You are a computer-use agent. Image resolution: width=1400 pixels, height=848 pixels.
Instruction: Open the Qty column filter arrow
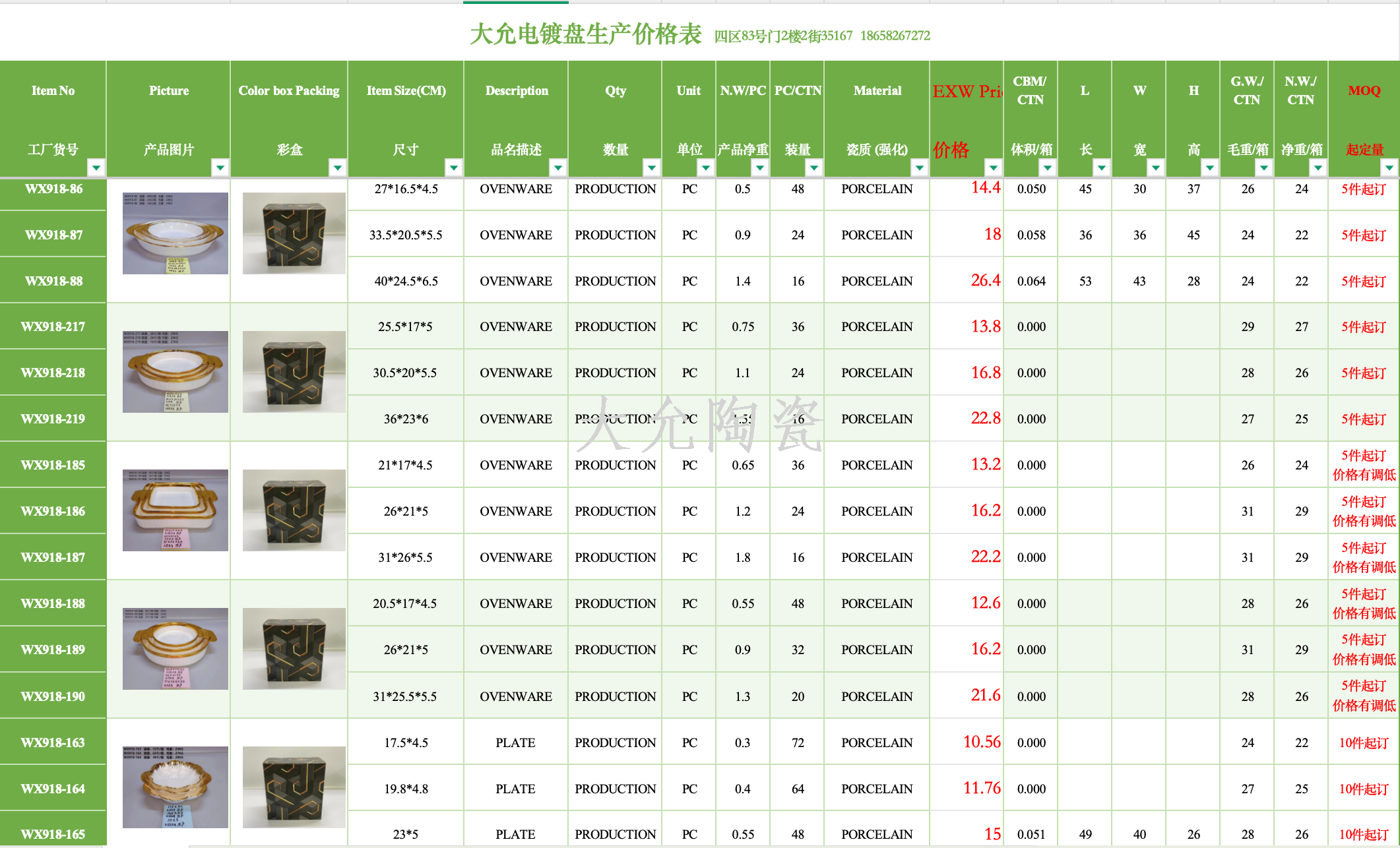(x=652, y=167)
